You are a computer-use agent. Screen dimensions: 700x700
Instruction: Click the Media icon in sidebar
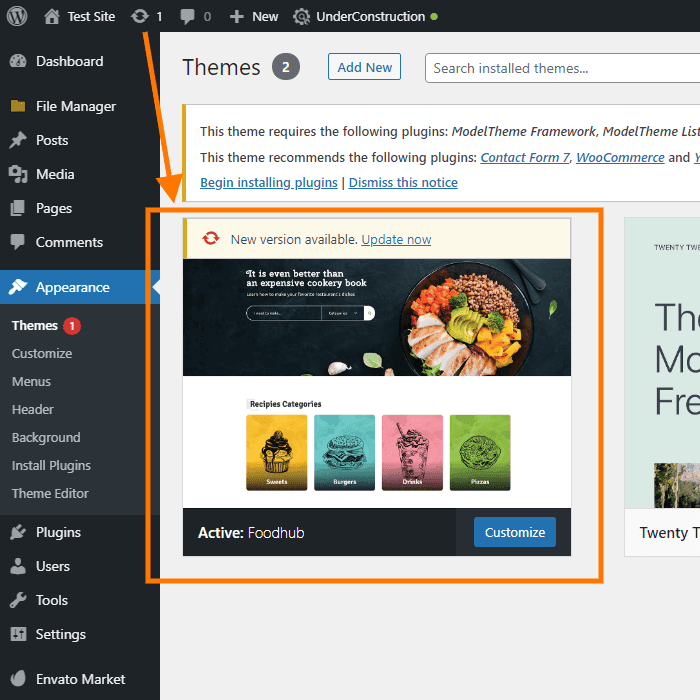coord(18,174)
